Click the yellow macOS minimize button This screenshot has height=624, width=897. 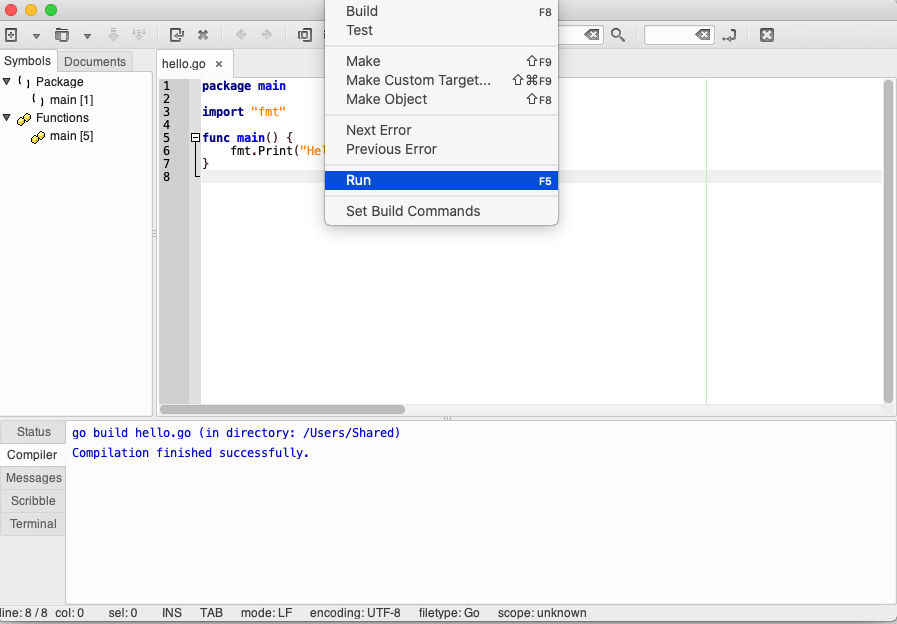tap(31, 10)
